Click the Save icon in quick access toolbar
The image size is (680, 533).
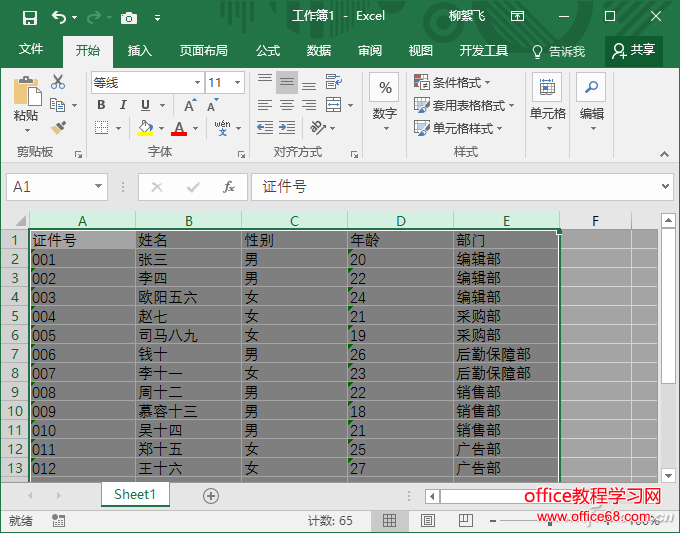[x=29, y=17]
